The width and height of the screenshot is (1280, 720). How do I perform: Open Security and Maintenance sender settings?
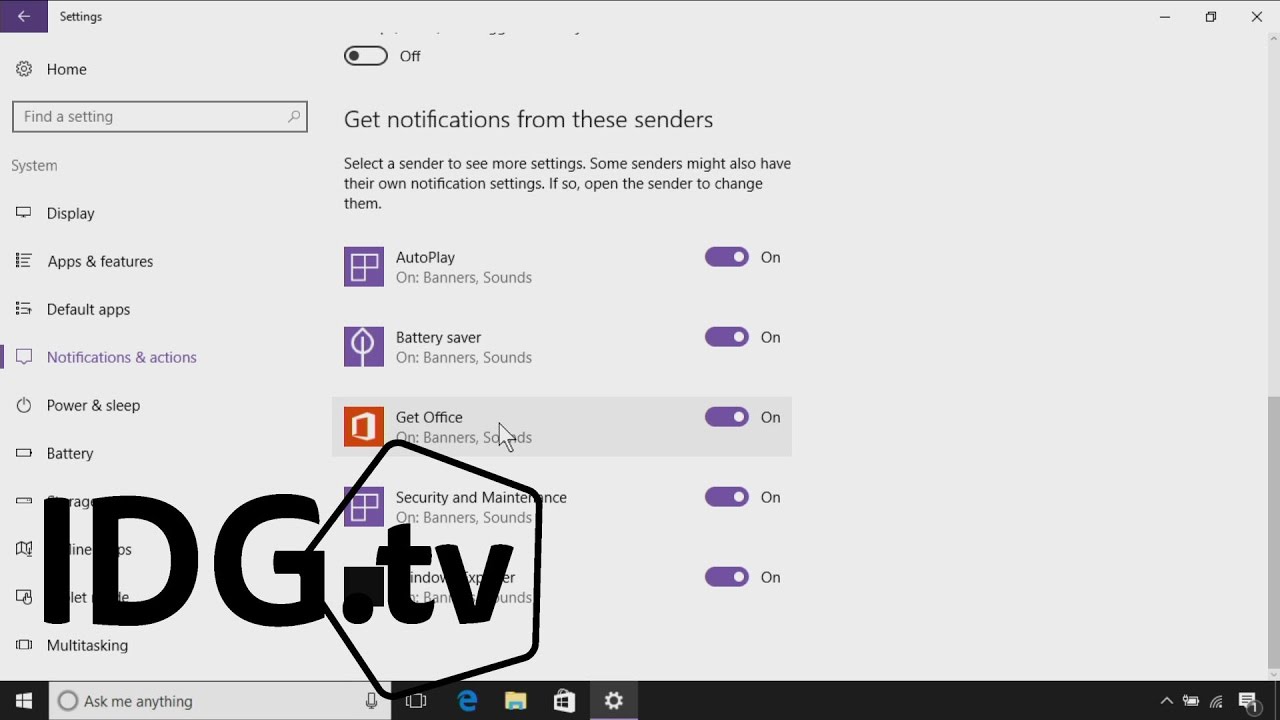click(x=562, y=507)
